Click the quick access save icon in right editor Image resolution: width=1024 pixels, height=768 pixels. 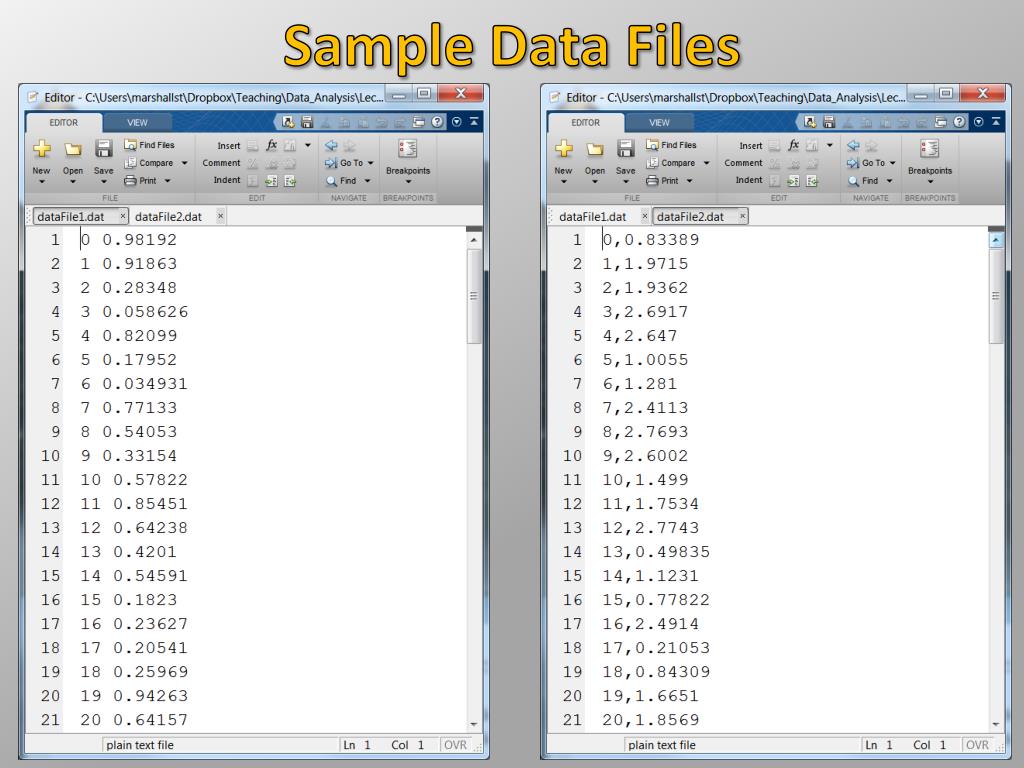point(829,121)
